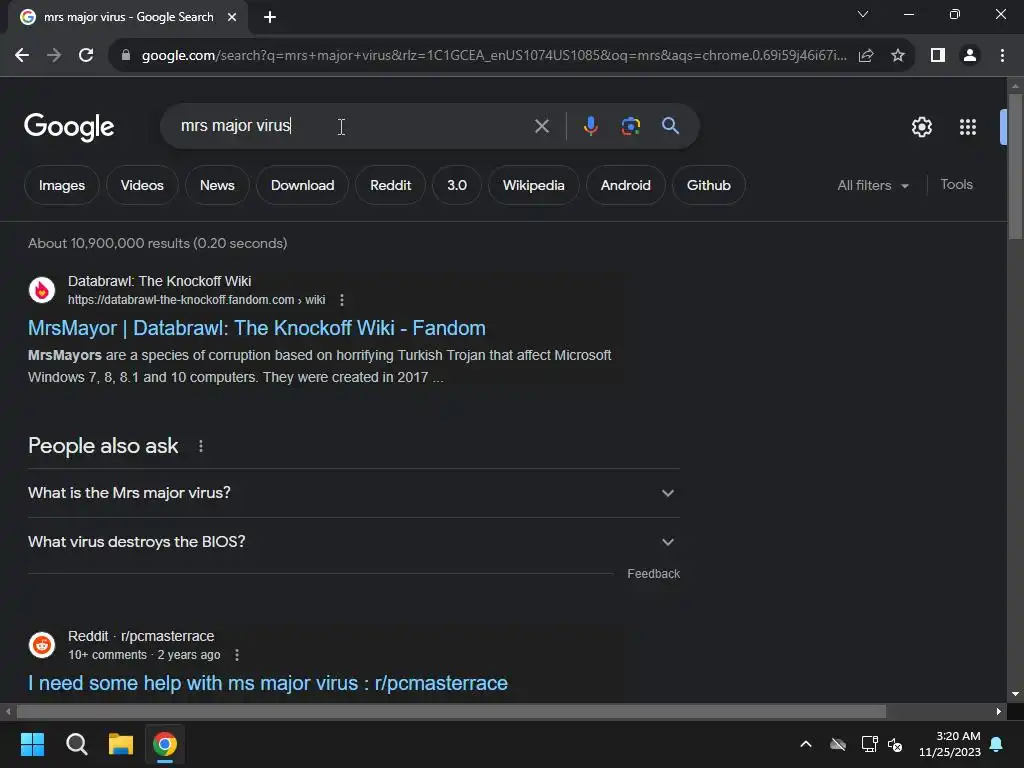Open MrsMayor Databrawl Fandom result
The image size is (1024, 768).
click(257, 328)
